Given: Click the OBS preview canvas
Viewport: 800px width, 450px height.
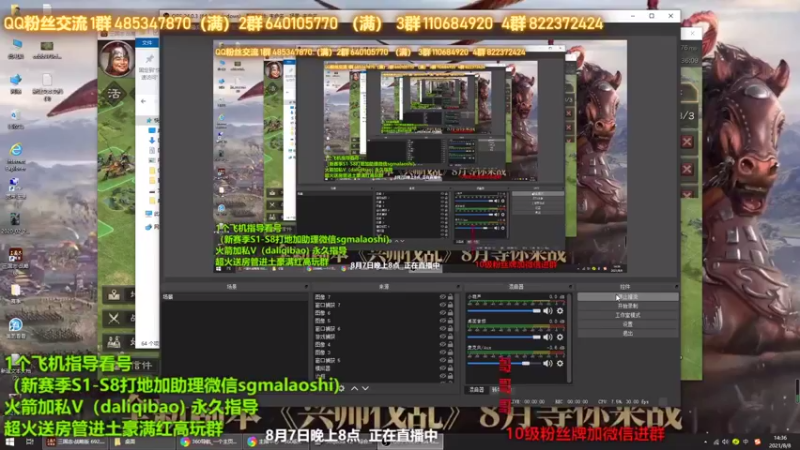Looking at the screenshot, I should pos(420,156).
